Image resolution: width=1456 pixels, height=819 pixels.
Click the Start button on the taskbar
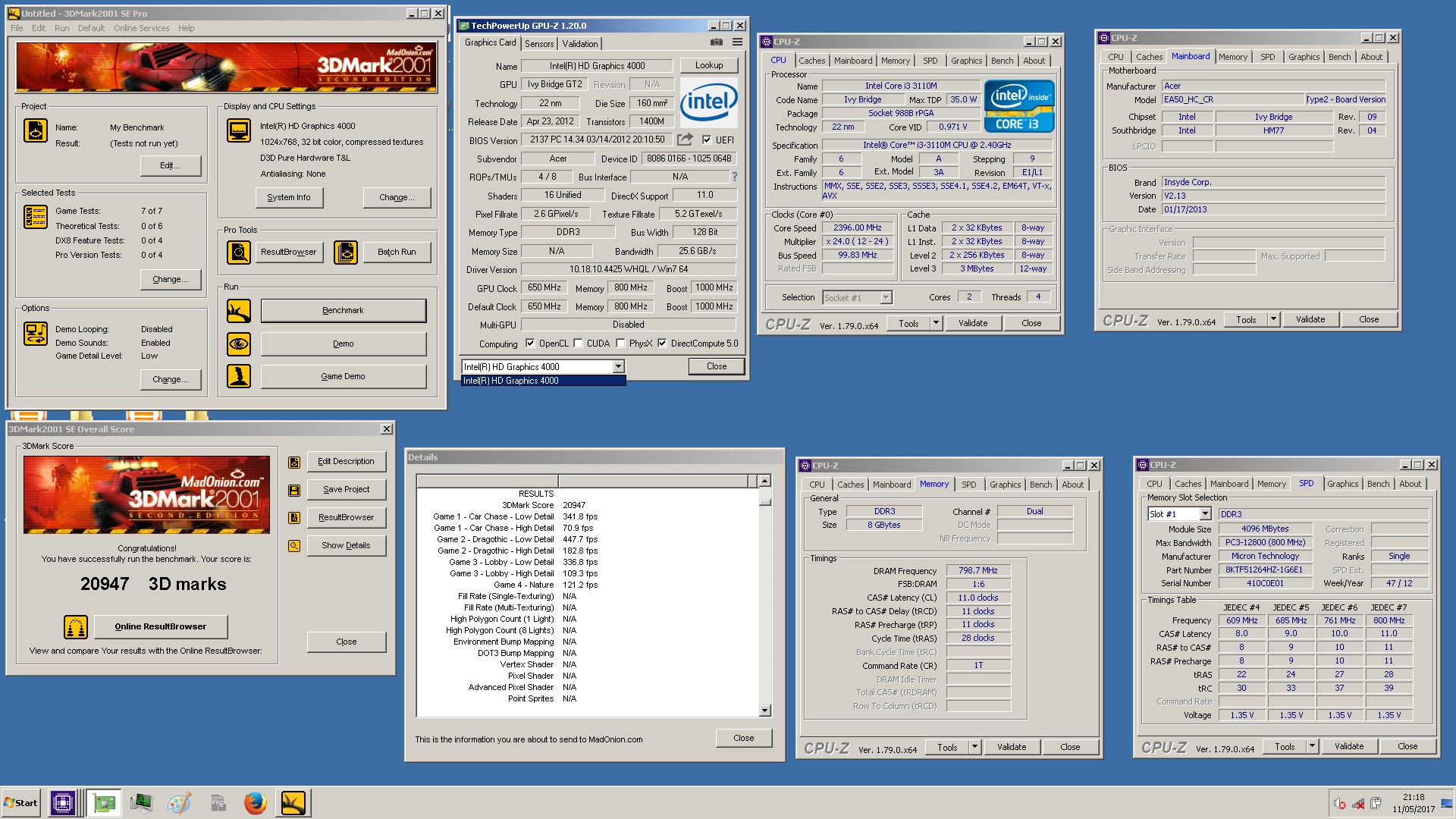point(21,803)
